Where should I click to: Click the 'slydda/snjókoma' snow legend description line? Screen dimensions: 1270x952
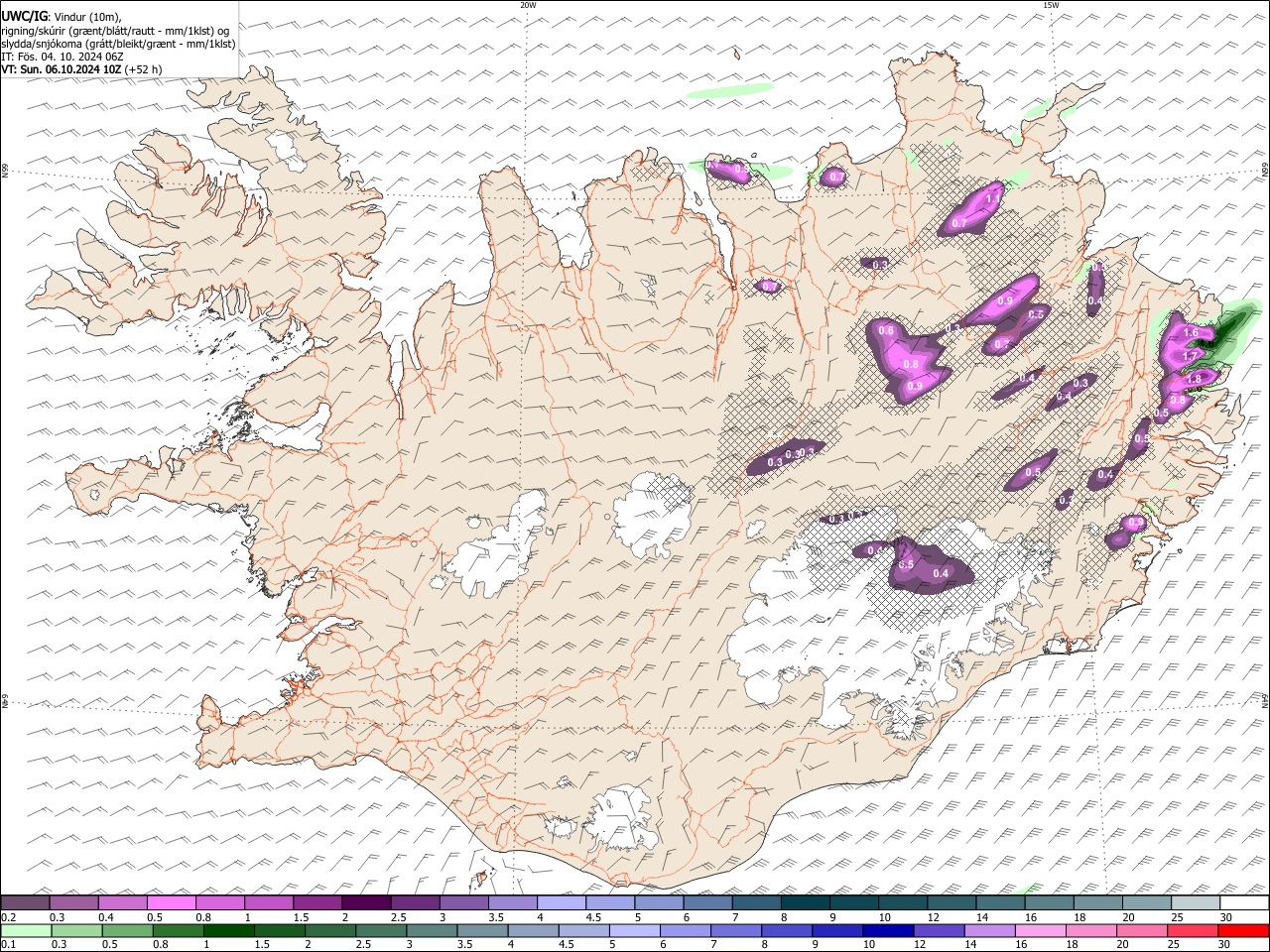click(118, 44)
